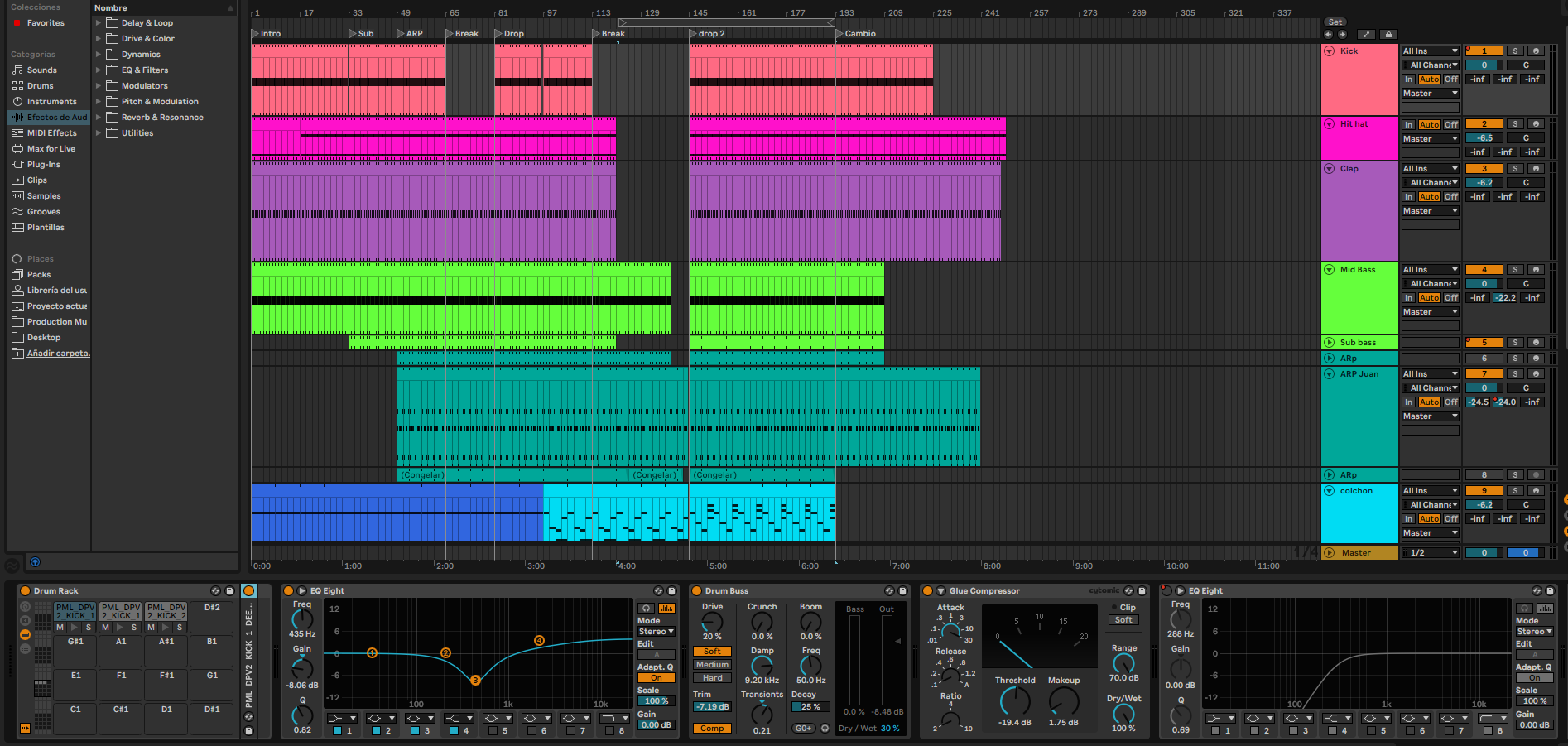Select Hard in Drum Buss
The image size is (1568, 746).
coord(712,678)
